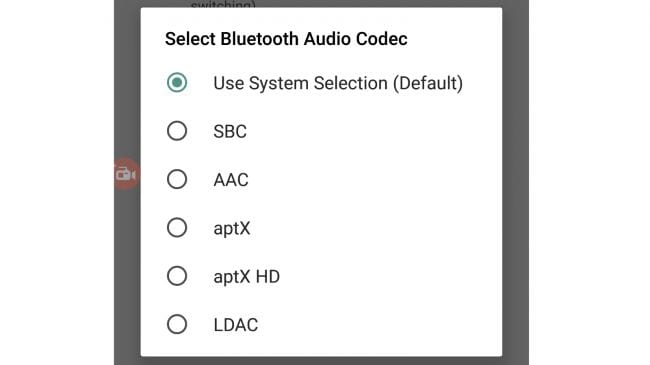Switch codec to LDAC radio circle
Screen dimensions: 650x365
(x=177, y=324)
